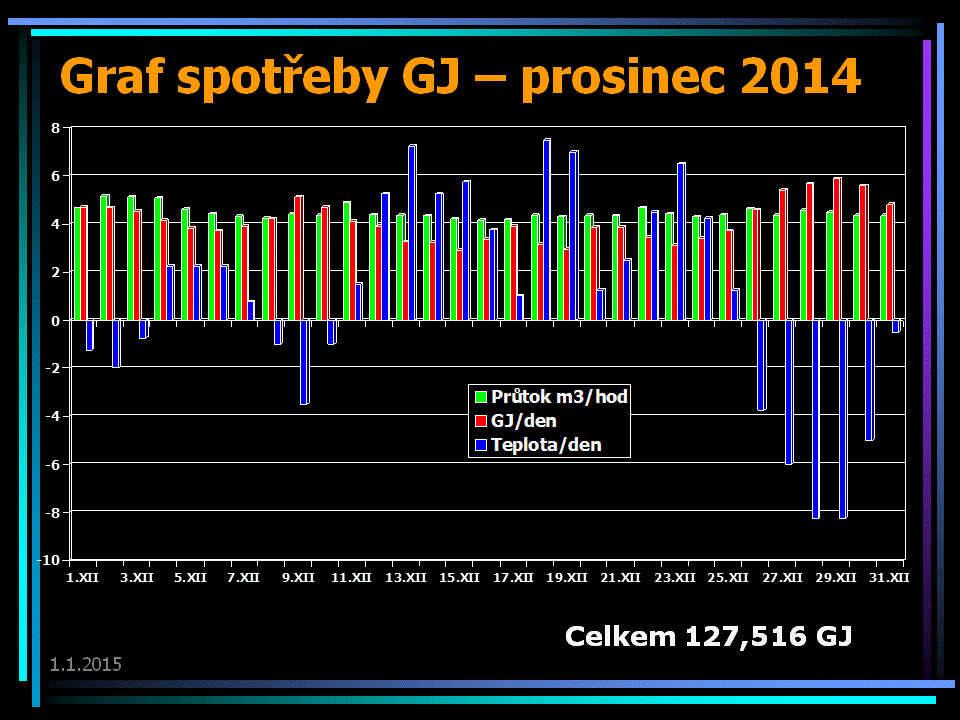The image size is (960, 720).
Task: Click the 19.XII label on the x-axis
Action: [568, 578]
